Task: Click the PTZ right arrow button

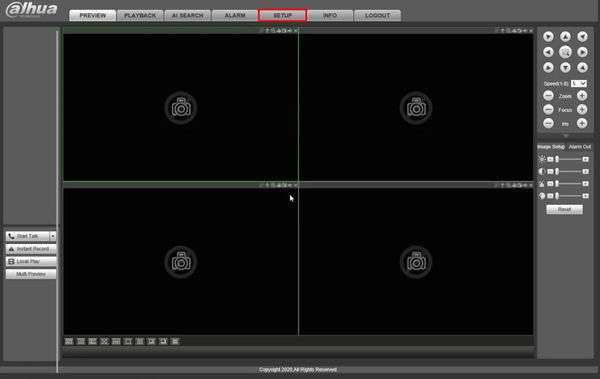Action: point(582,52)
